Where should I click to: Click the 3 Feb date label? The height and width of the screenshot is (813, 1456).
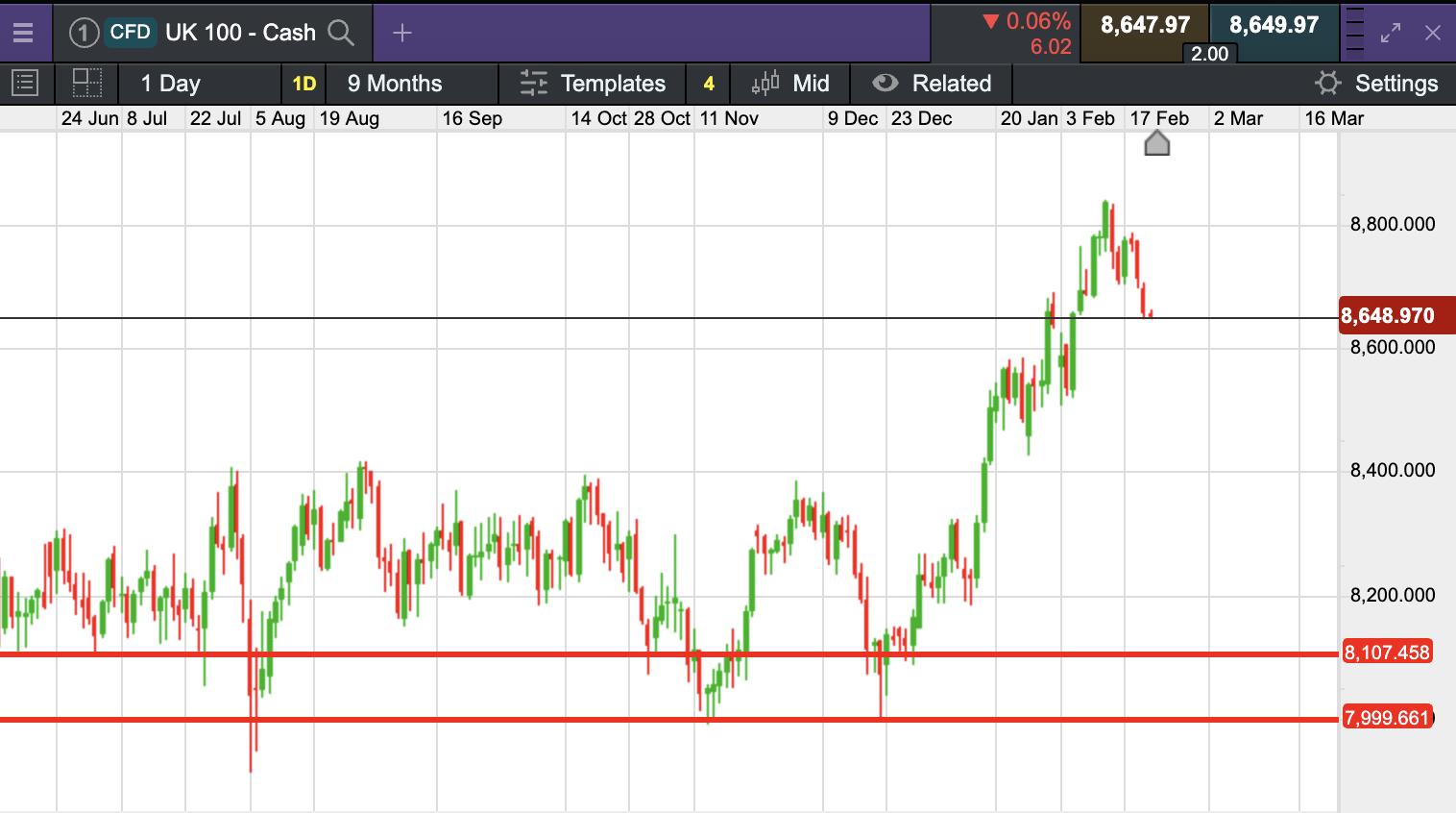coord(1091,118)
